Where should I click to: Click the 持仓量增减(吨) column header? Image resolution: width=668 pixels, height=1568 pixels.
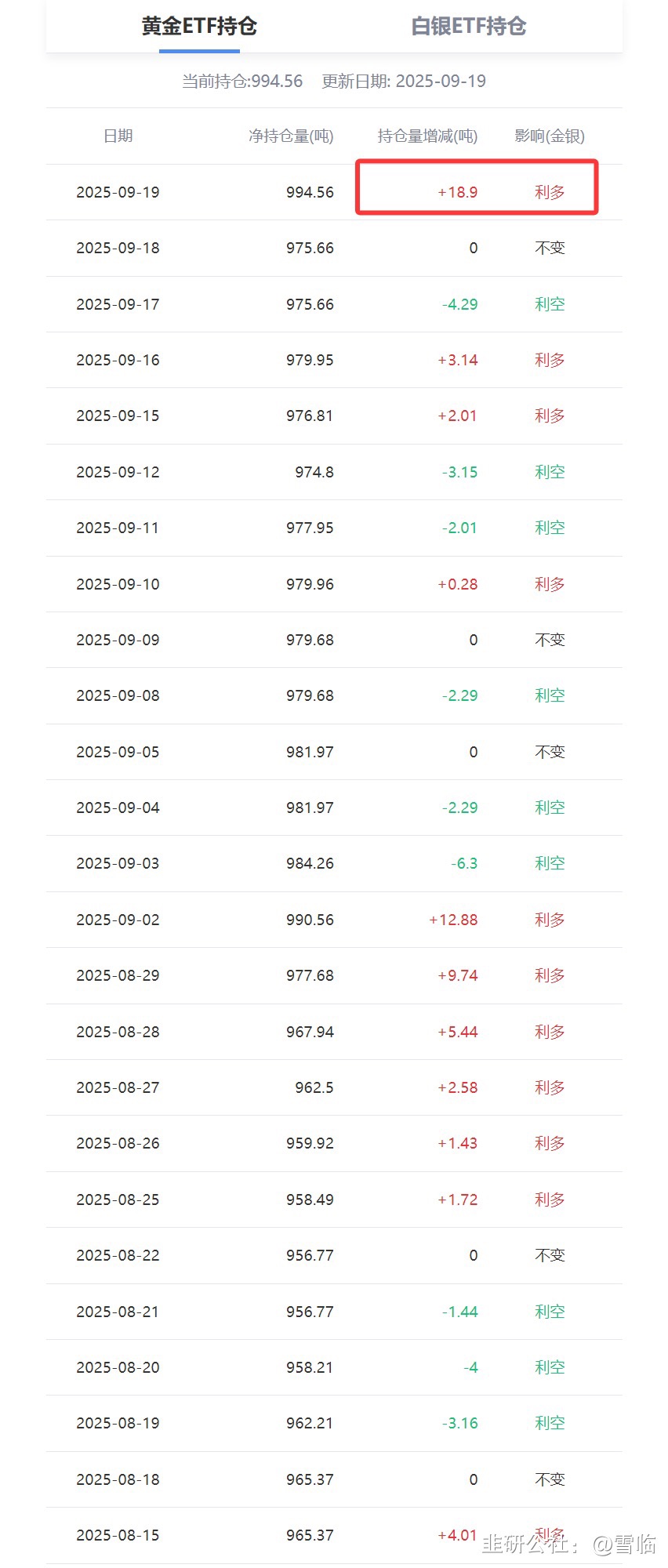pos(427,136)
